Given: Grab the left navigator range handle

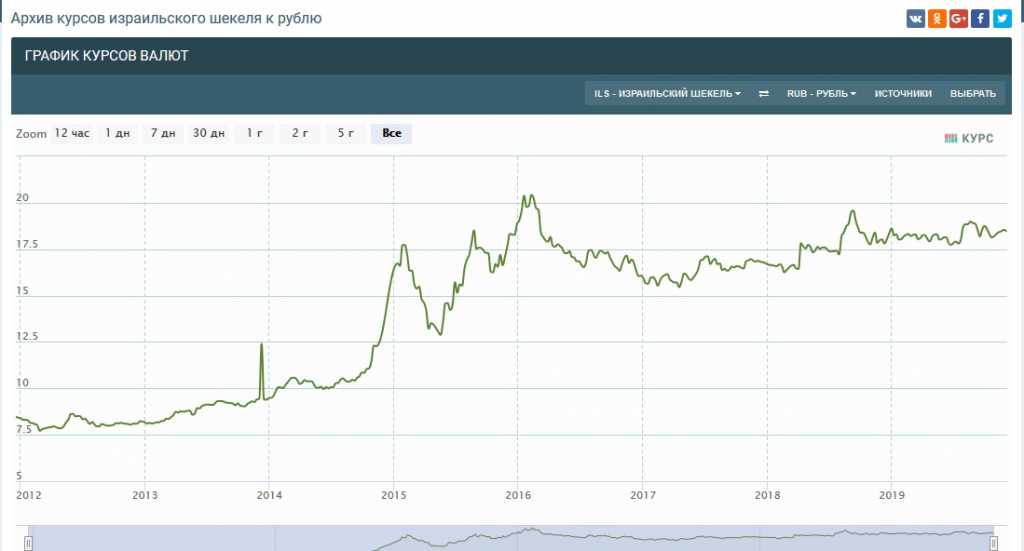Looking at the screenshot, I should pos(28,542).
